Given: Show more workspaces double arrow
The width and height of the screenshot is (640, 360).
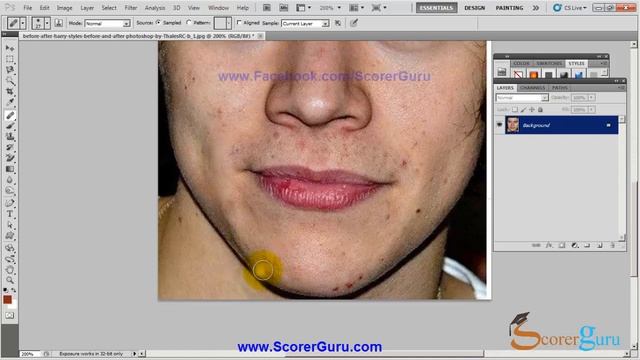Looking at the screenshot, I should (x=536, y=8).
